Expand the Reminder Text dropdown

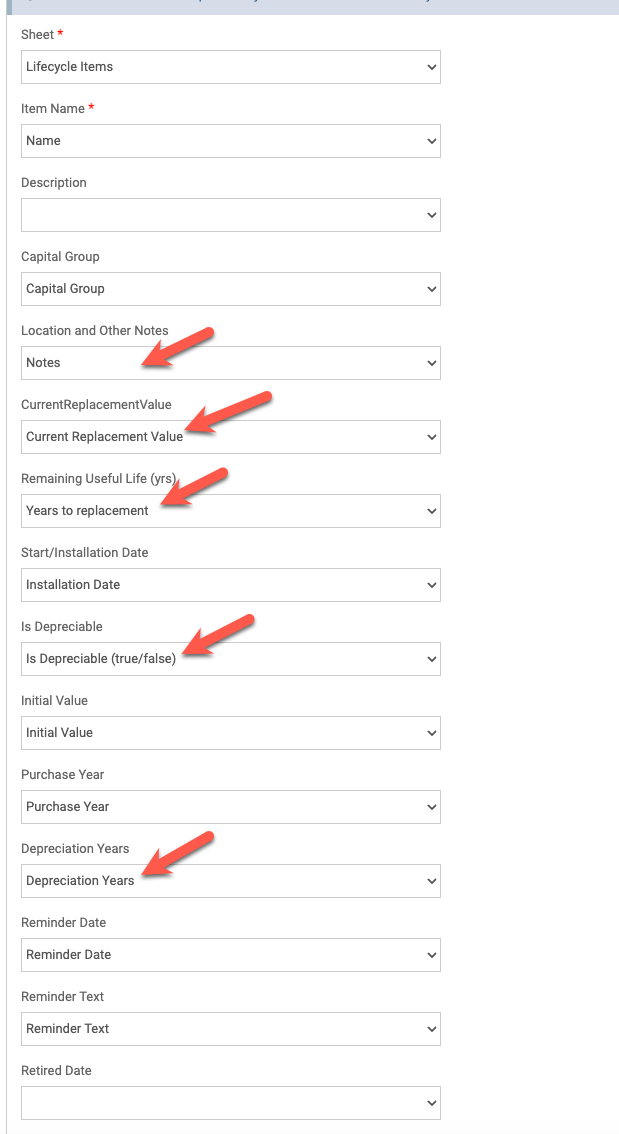tap(230, 1029)
